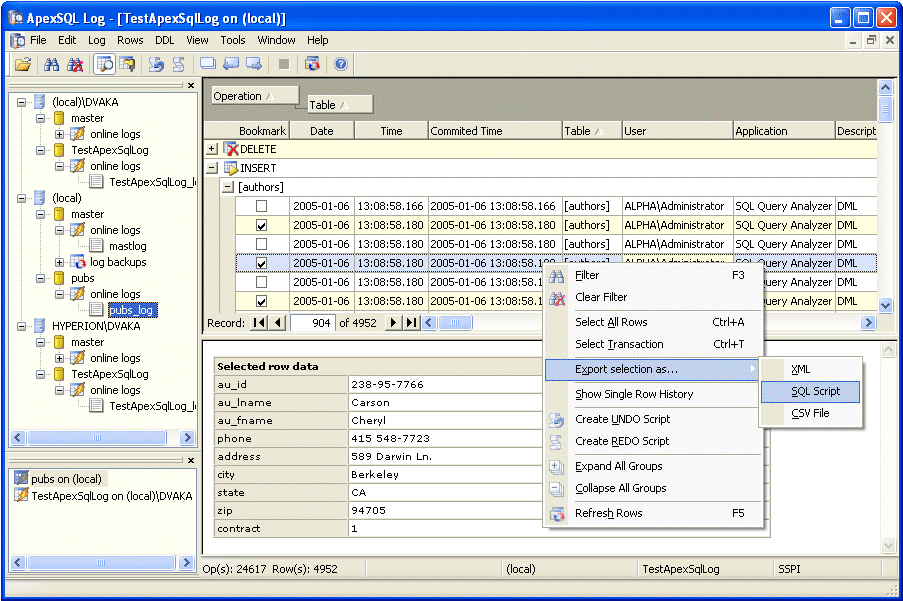Open Help via the blue question mark icon
The width and height of the screenshot is (903, 601).
point(341,64)
